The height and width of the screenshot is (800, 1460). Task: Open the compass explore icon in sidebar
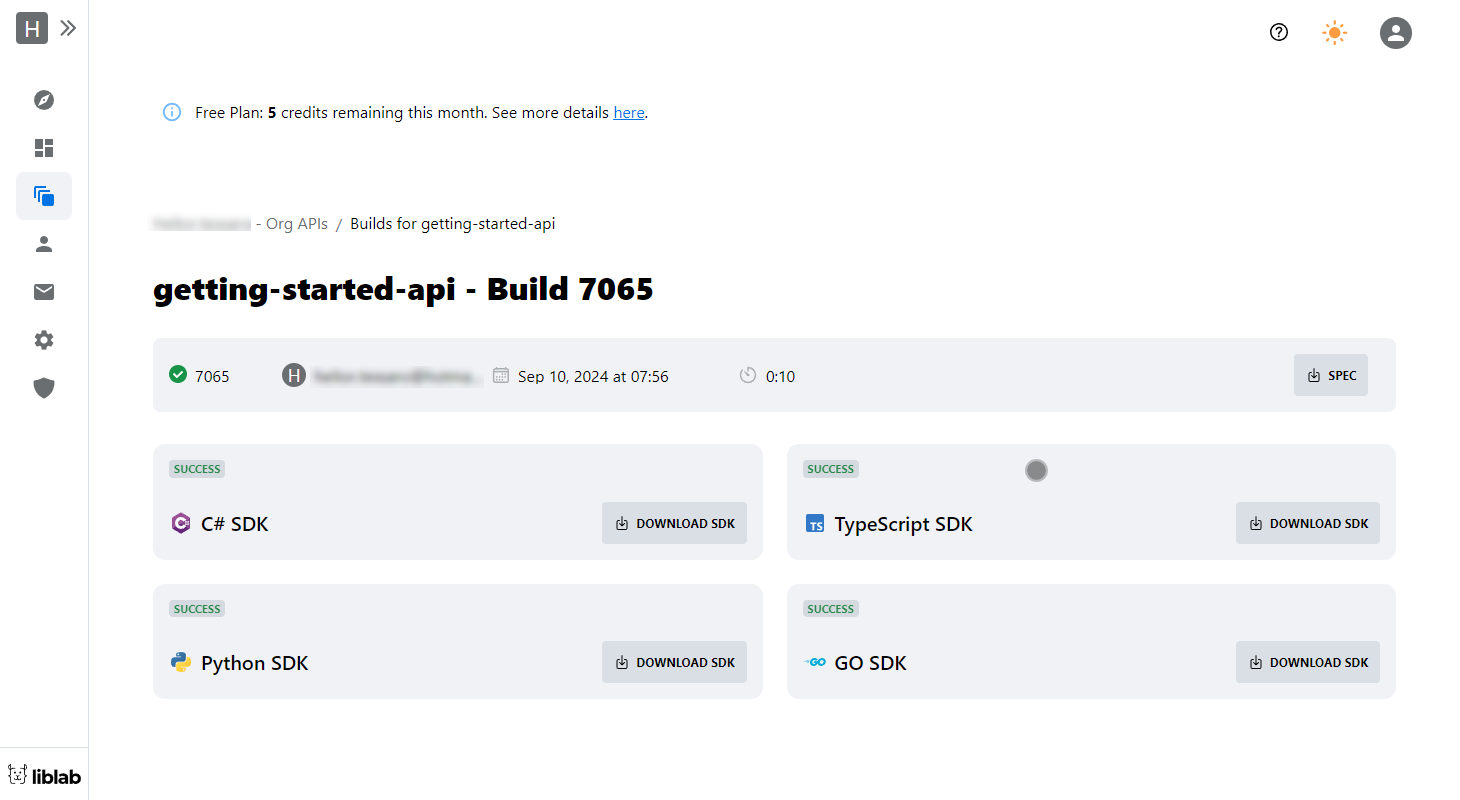(44, 100)
